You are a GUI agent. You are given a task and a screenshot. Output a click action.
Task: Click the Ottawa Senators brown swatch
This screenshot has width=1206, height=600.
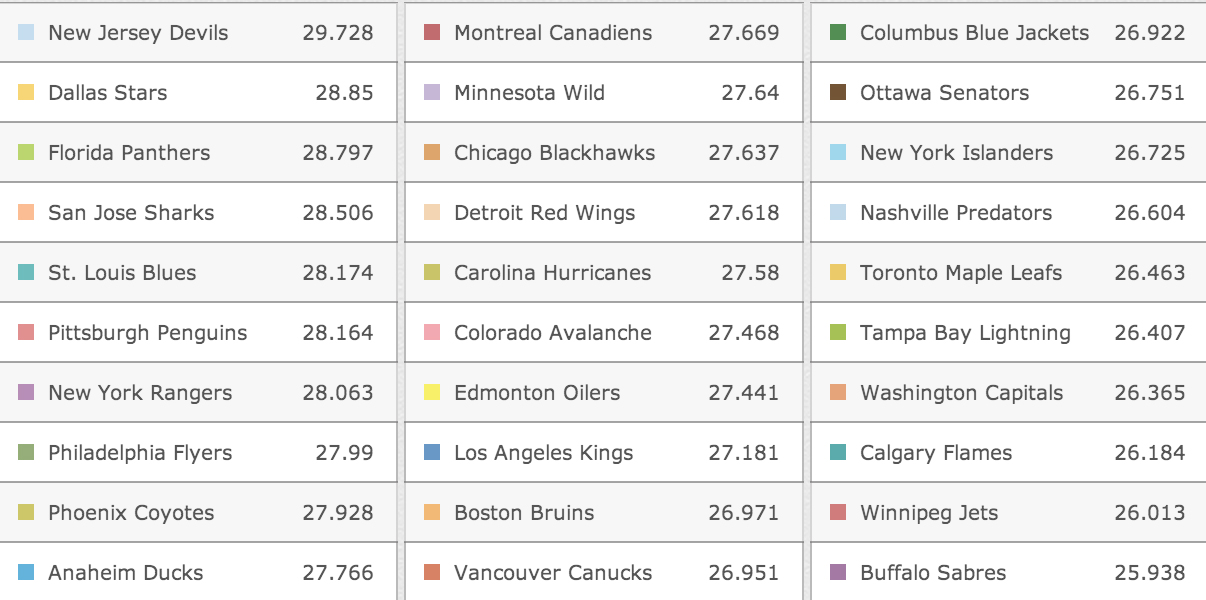(x=839, y=93)
